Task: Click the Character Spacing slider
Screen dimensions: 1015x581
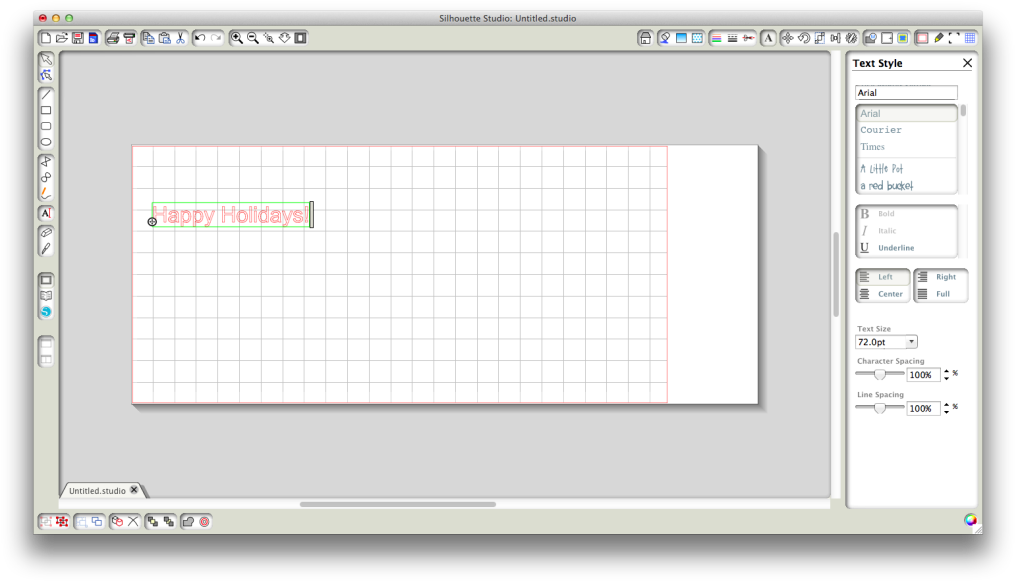Action: [x=880, y=374]
